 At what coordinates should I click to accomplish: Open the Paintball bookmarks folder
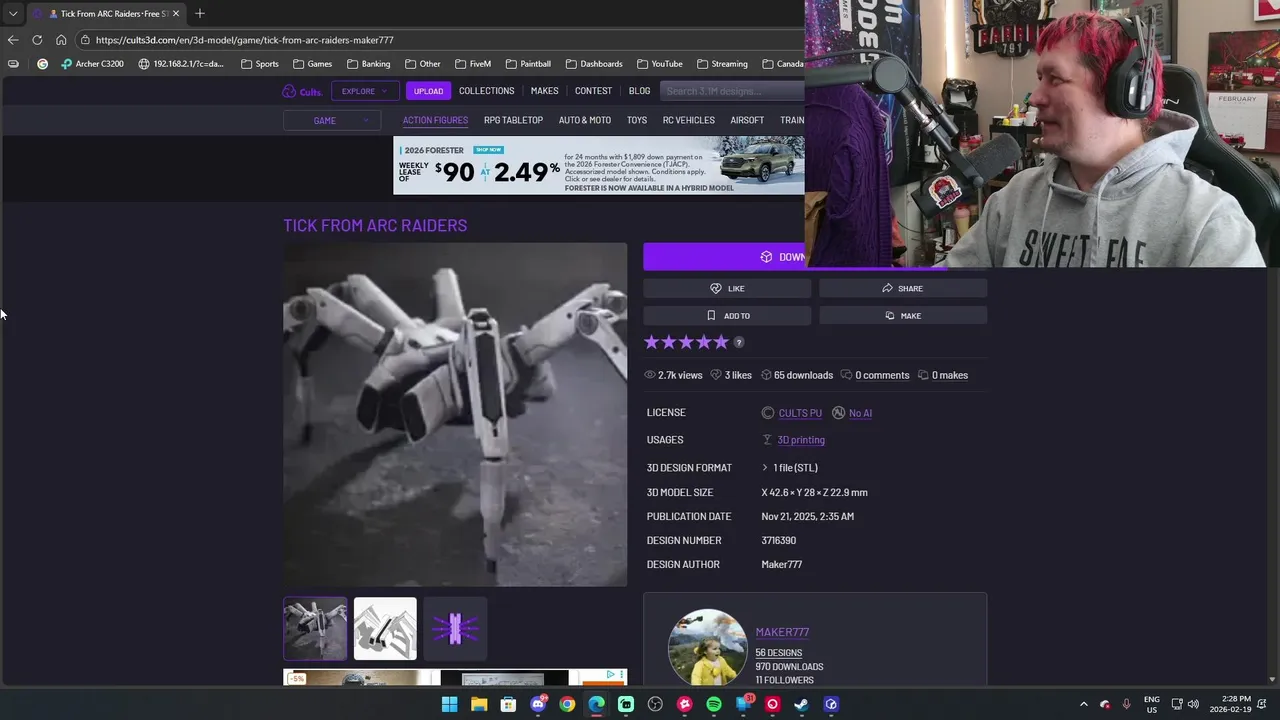click(528, 64)
